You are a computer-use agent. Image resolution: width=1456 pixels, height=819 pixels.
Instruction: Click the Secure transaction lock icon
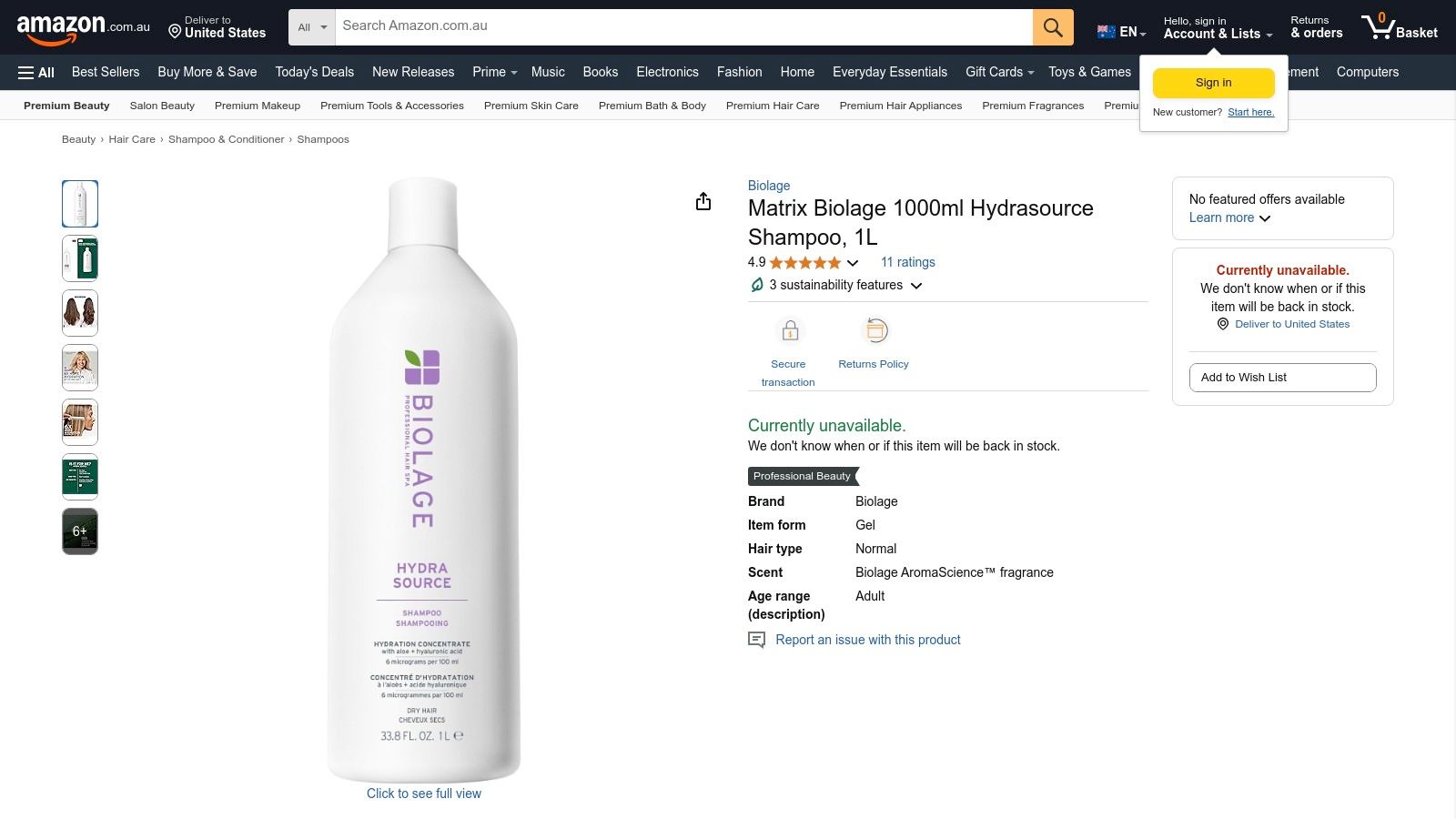point(788,330)
